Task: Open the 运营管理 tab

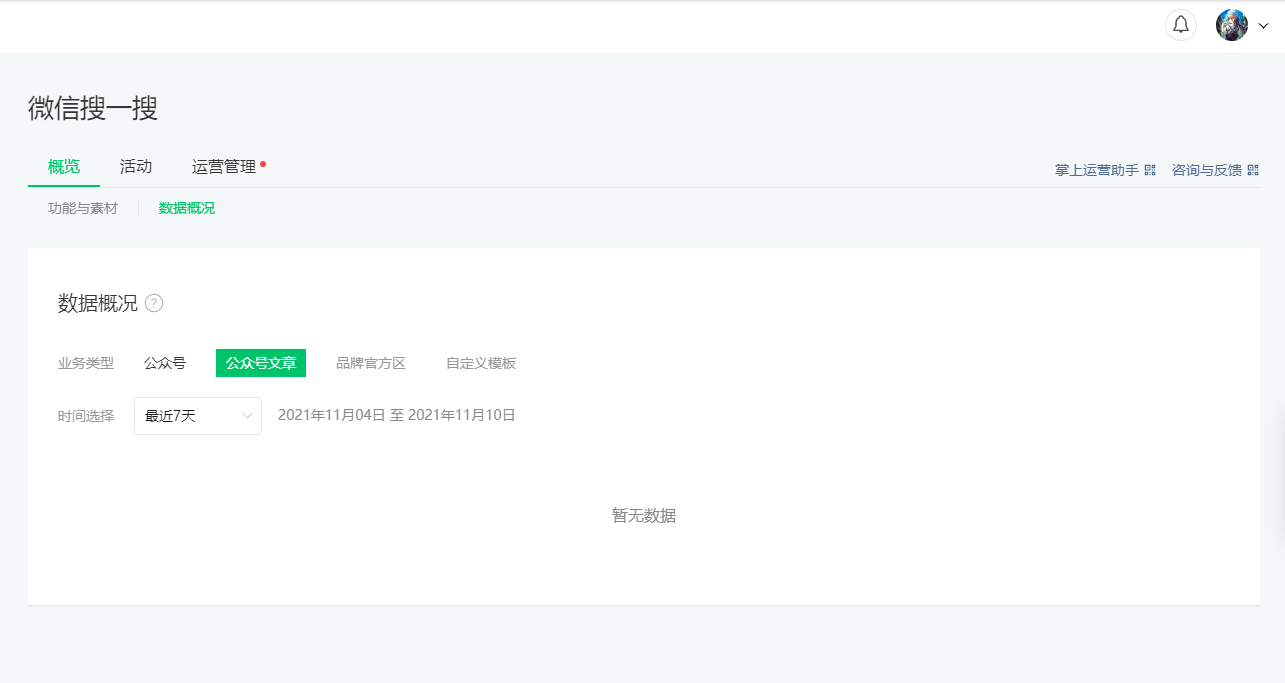Action: (224, 167)
